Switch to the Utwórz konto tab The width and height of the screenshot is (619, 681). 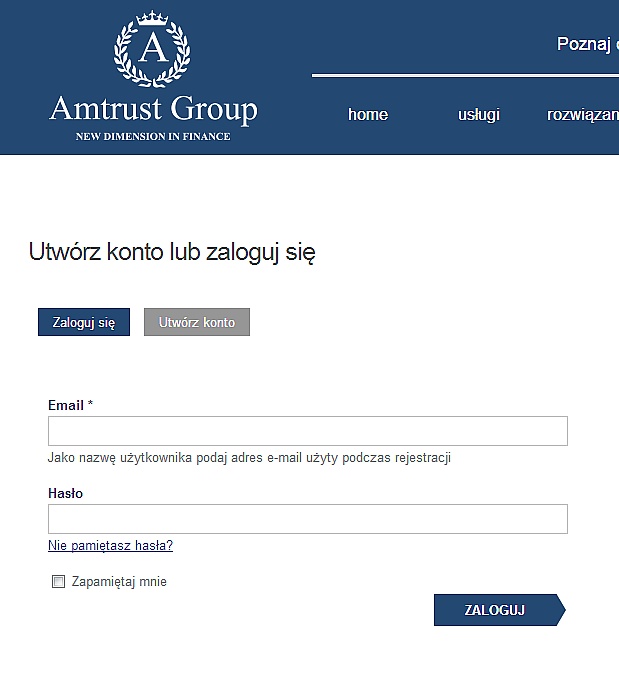pyautogui.click(x=197, y=322)
